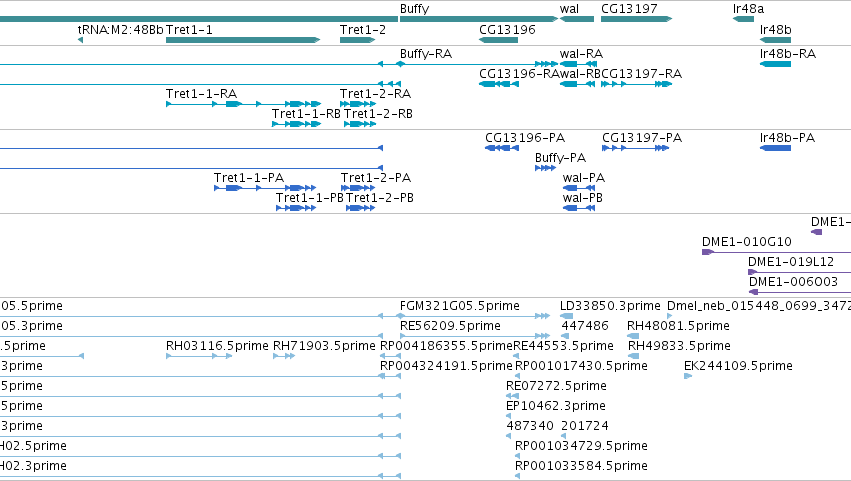
Task: Click the CG13197-RA transcript label
Action: pos(642,74)
